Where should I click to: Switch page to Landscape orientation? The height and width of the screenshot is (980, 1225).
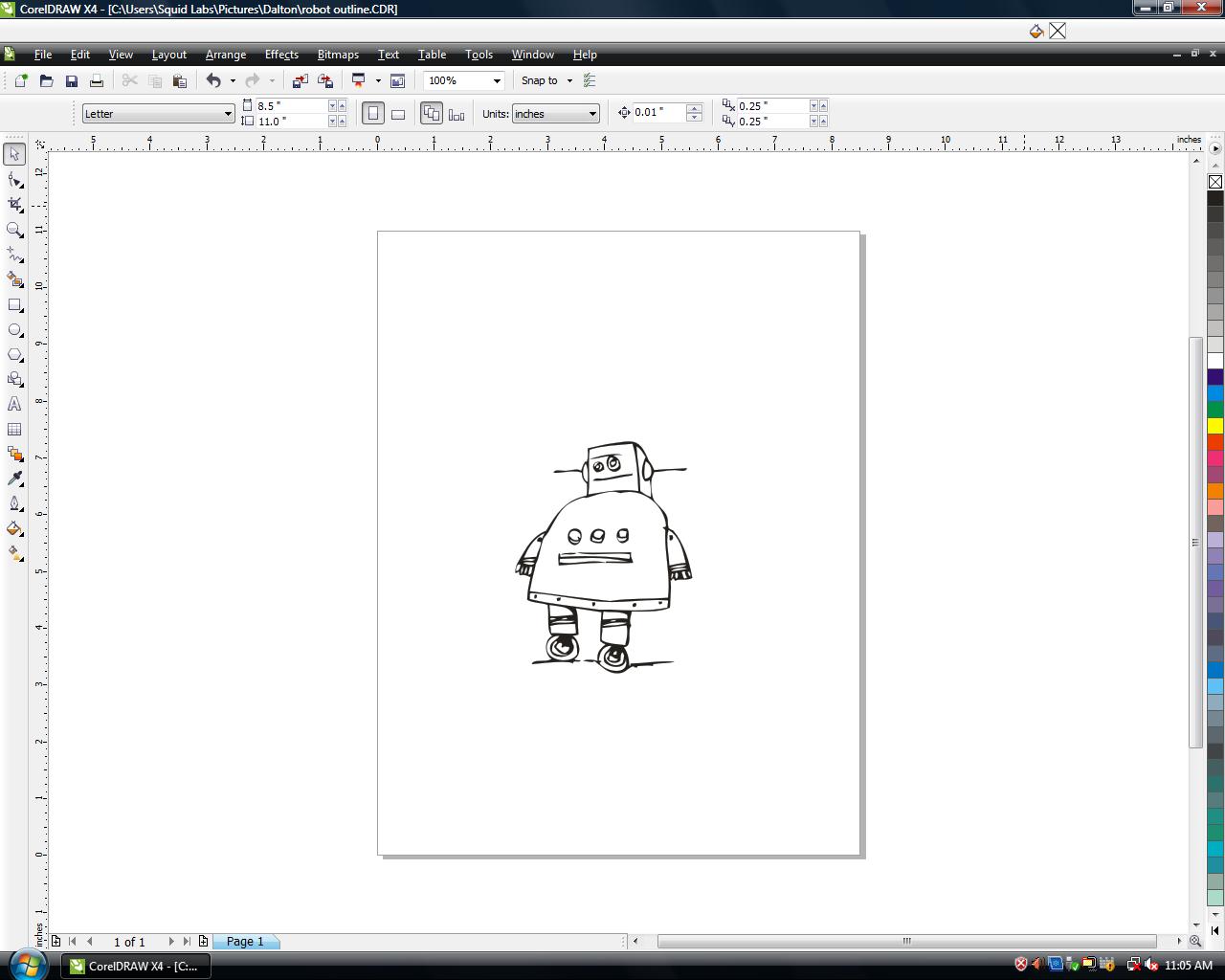click(x=398, y=114)
